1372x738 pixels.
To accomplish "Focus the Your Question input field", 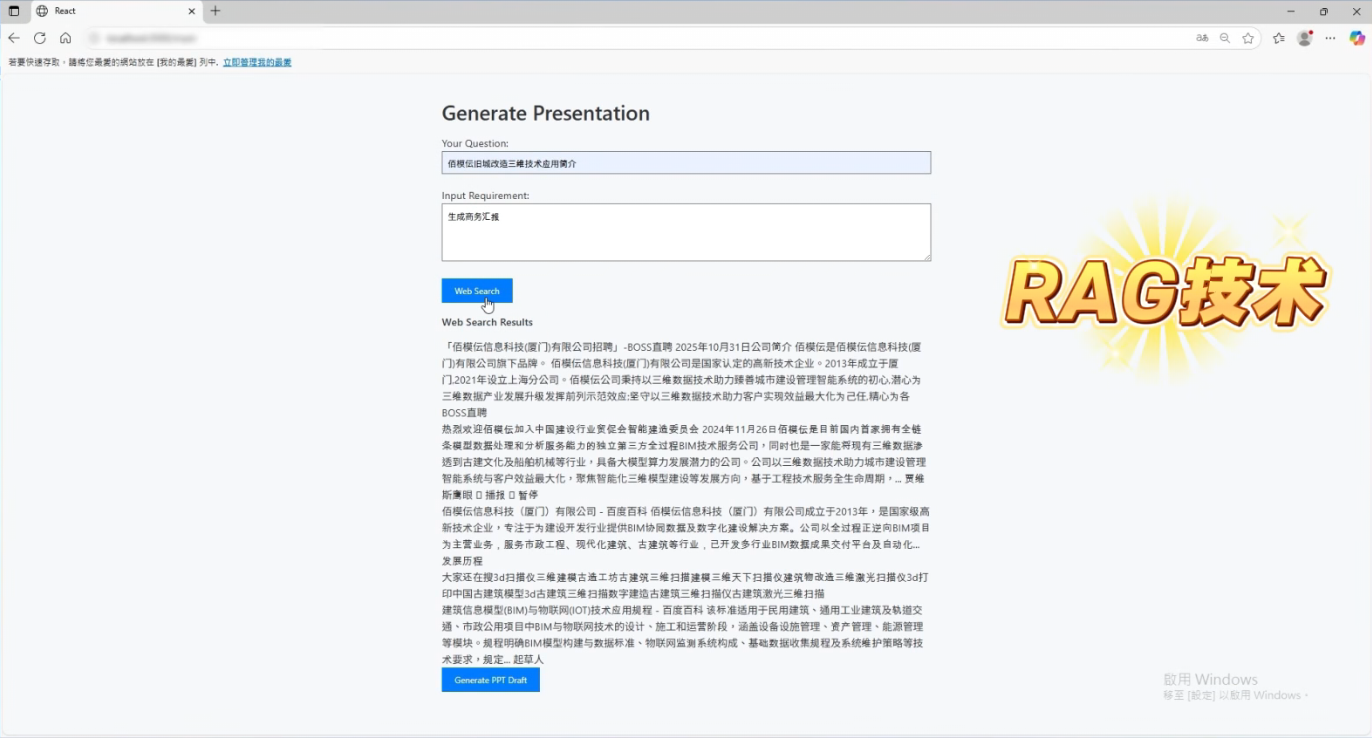I will pos(686,163).
